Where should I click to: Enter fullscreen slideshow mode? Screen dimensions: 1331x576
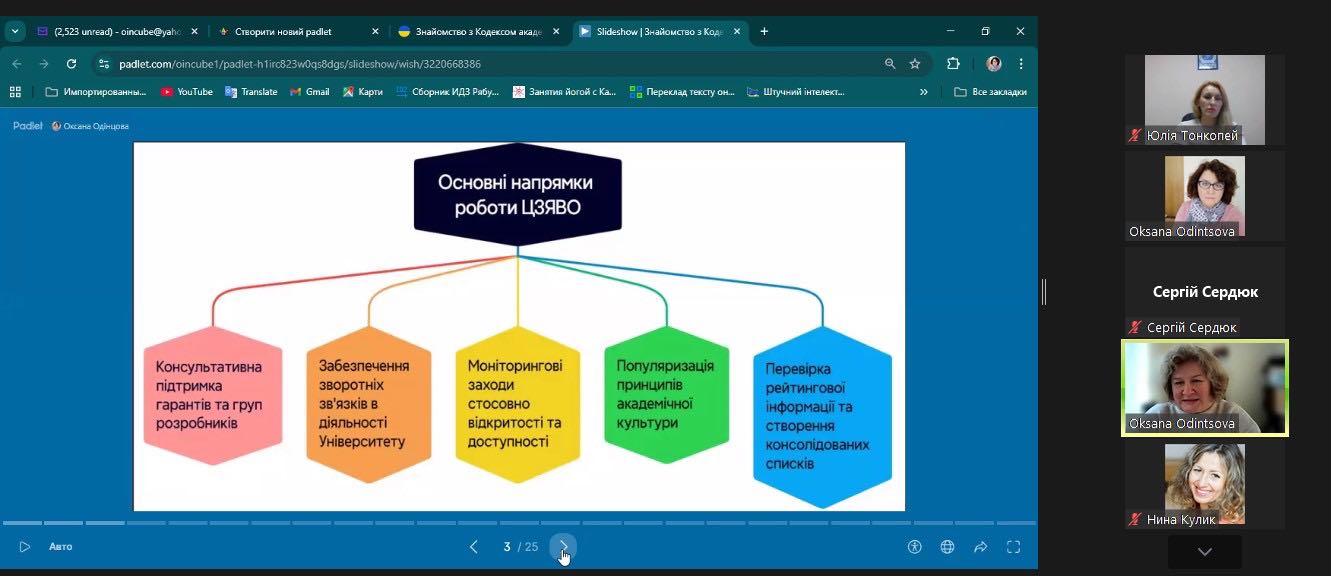1013,547
